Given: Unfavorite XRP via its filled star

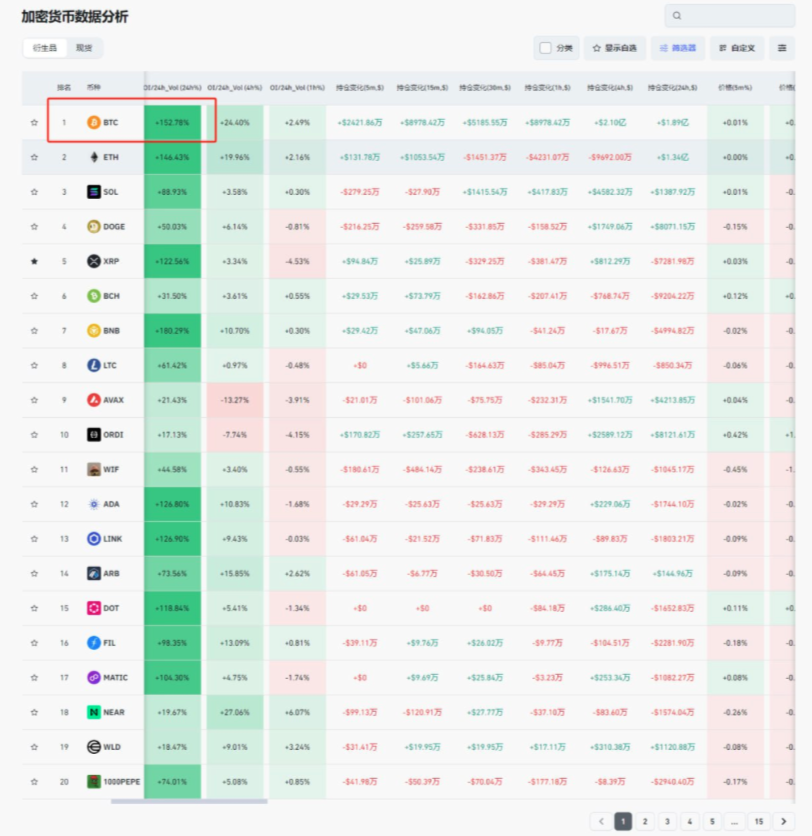Looking at the screenshot, I should [34, 261].
